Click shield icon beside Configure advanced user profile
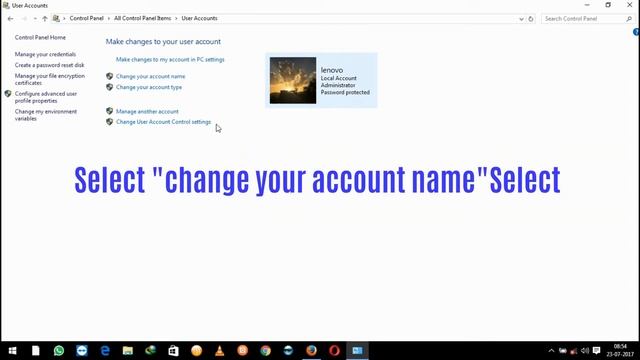Screen dimensions: 640x360 8,94
